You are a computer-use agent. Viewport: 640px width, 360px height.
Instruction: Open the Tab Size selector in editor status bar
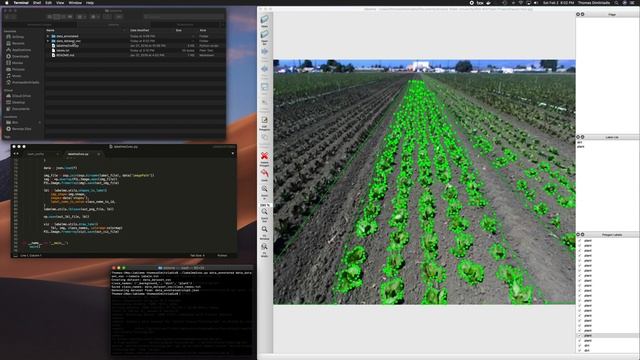[x=197, y=256]
